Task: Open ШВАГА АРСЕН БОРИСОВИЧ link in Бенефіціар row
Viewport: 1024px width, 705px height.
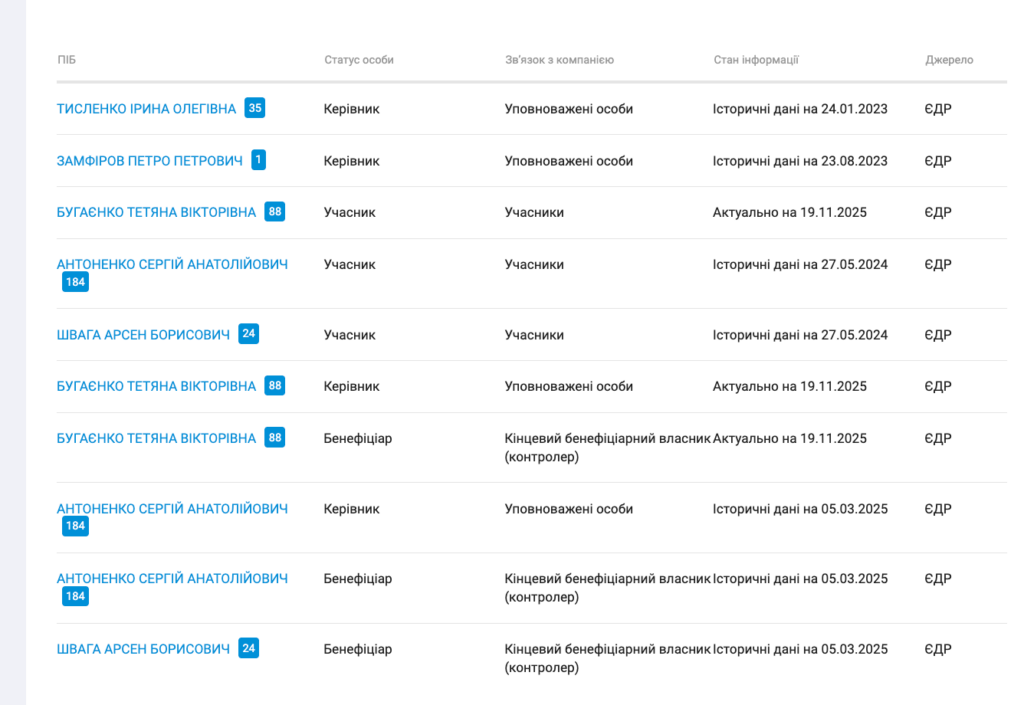Action: [x=143, y=649]
